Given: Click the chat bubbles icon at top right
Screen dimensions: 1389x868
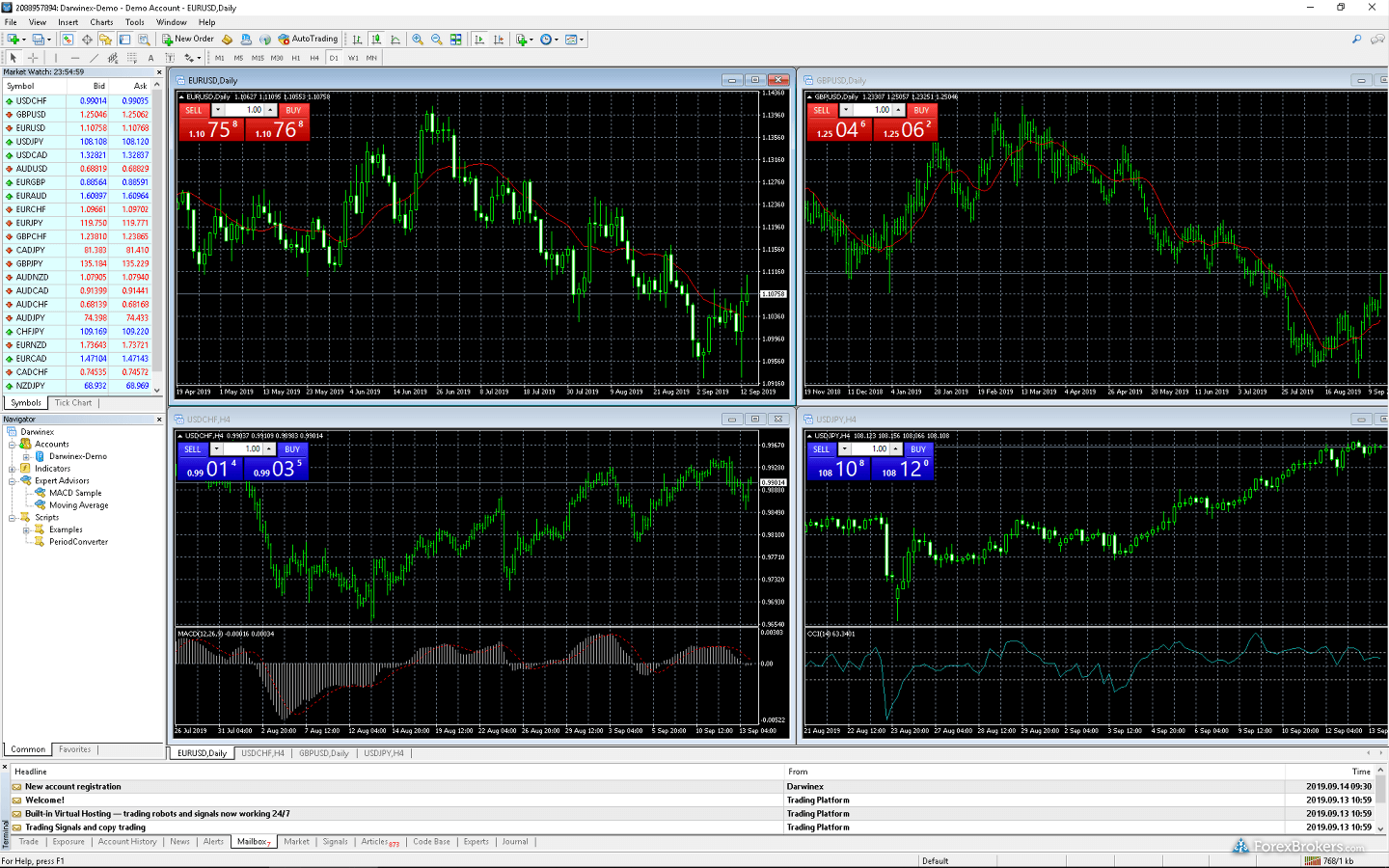Looking at the screenshot, I should point(1377,40).
